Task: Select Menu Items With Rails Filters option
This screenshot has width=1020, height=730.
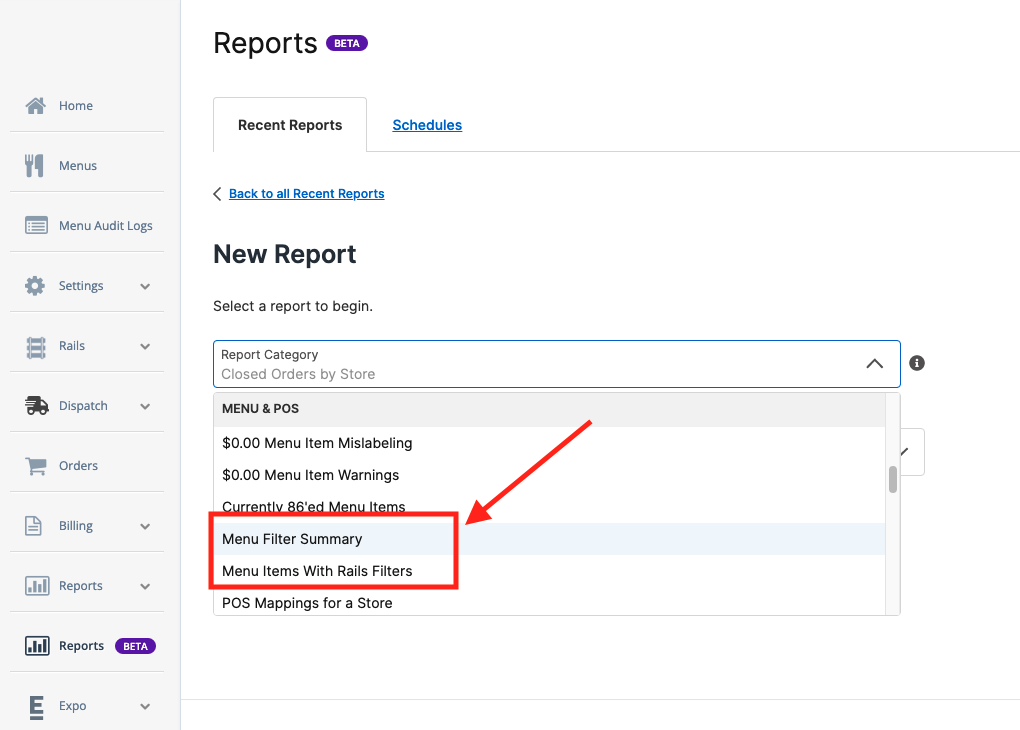Action: 549,571
